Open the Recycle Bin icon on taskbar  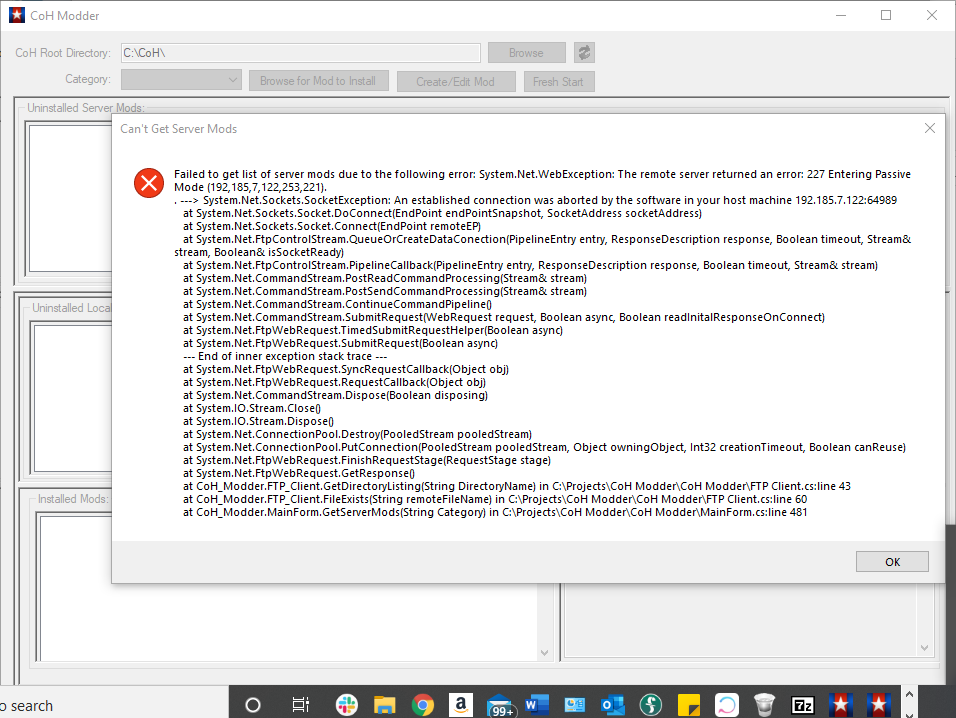[x=765, y=705]
